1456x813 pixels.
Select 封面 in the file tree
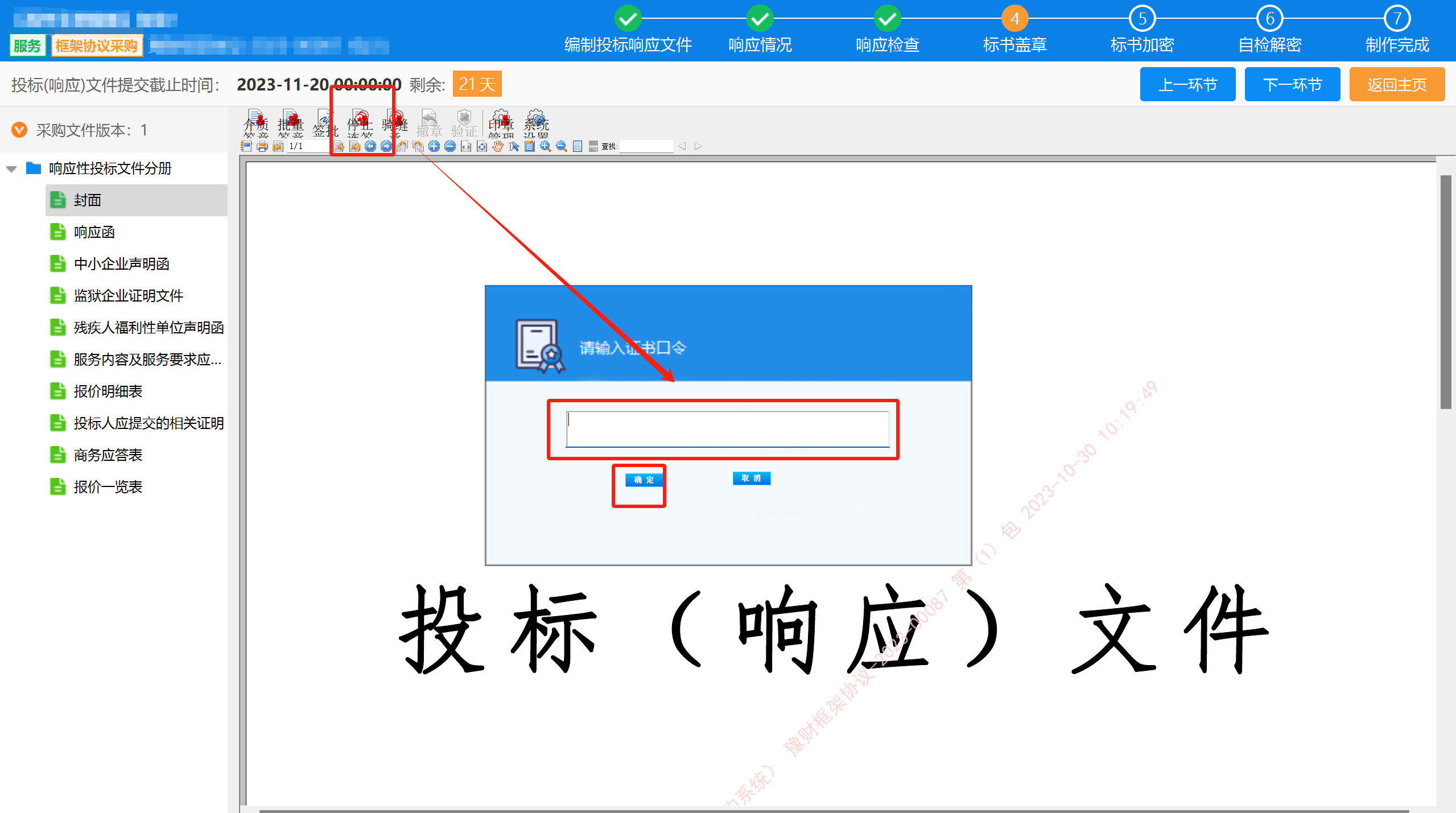click(137, 200)
